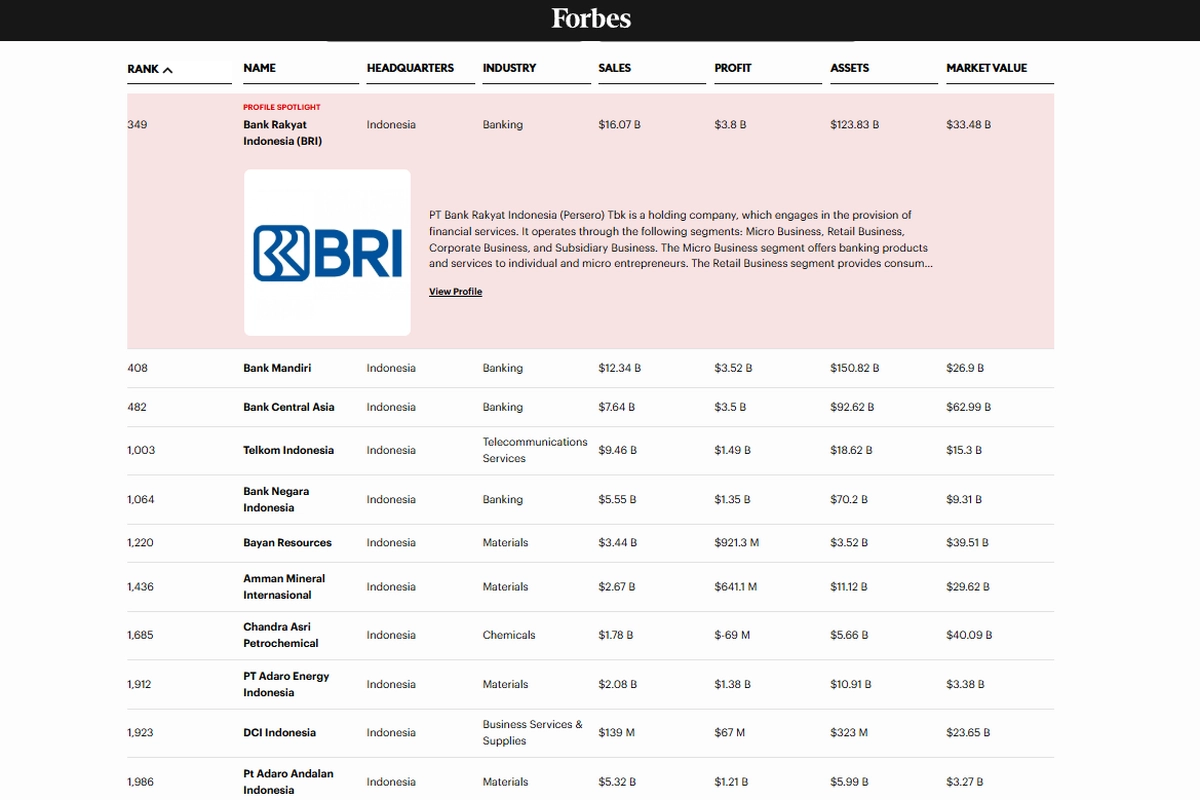Sort by Sales column header
Screen dimensions: 1200x800
614,68
